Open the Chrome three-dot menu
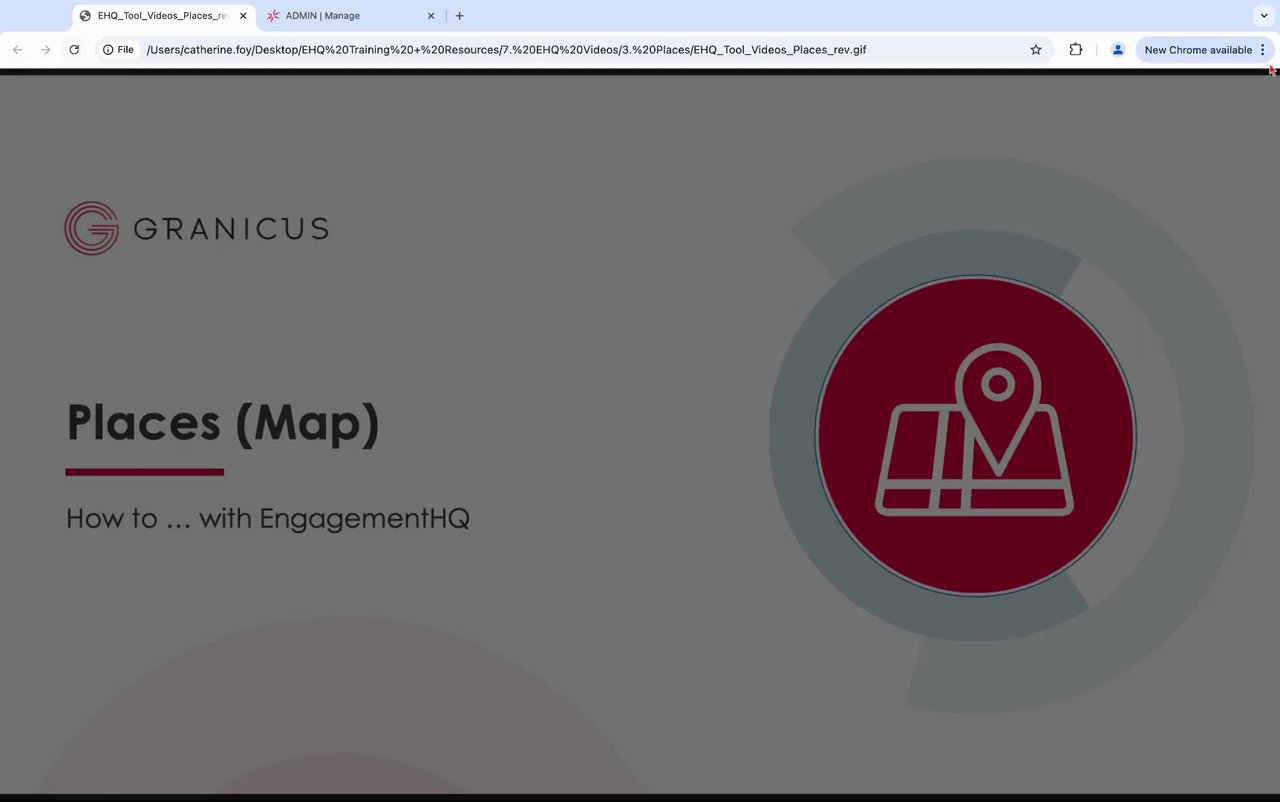 [1263, 49]
